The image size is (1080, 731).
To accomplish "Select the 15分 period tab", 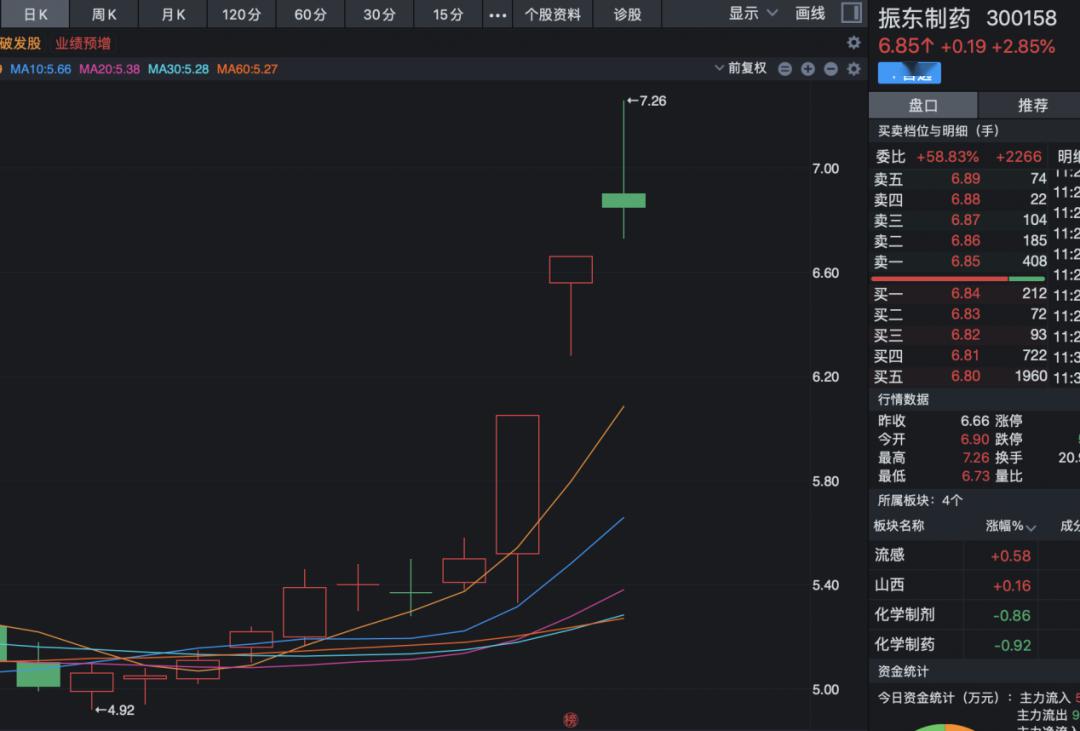I will 448,14.
